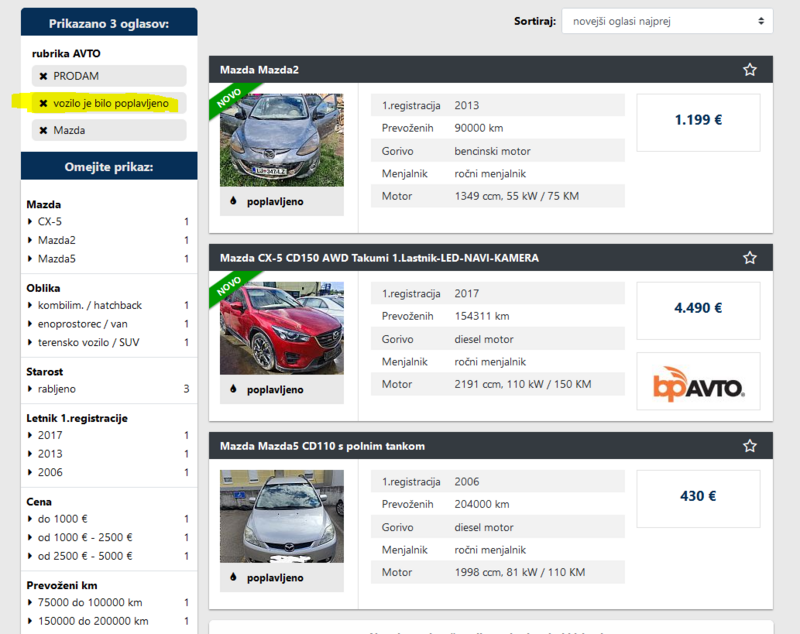The image size is (800, 634).
Task: Remove the Mazda brand filter
Action: pos(44,130)
